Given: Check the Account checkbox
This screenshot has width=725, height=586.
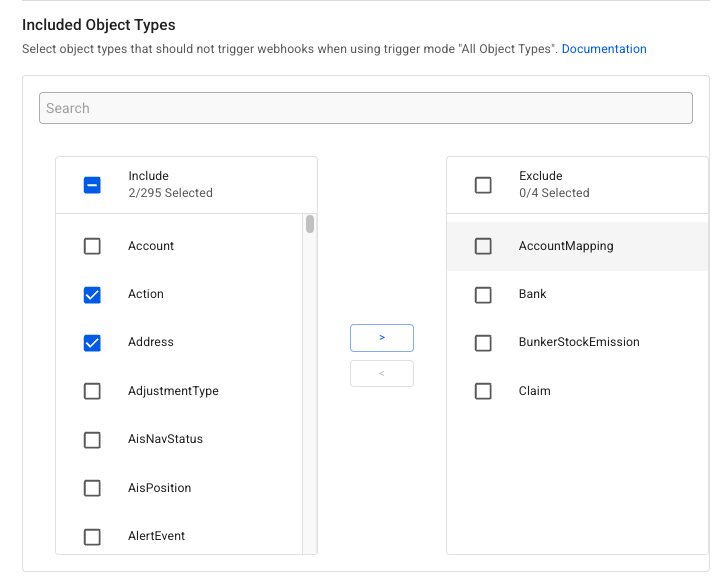Looking at the screenshot, I should (92, 246).
